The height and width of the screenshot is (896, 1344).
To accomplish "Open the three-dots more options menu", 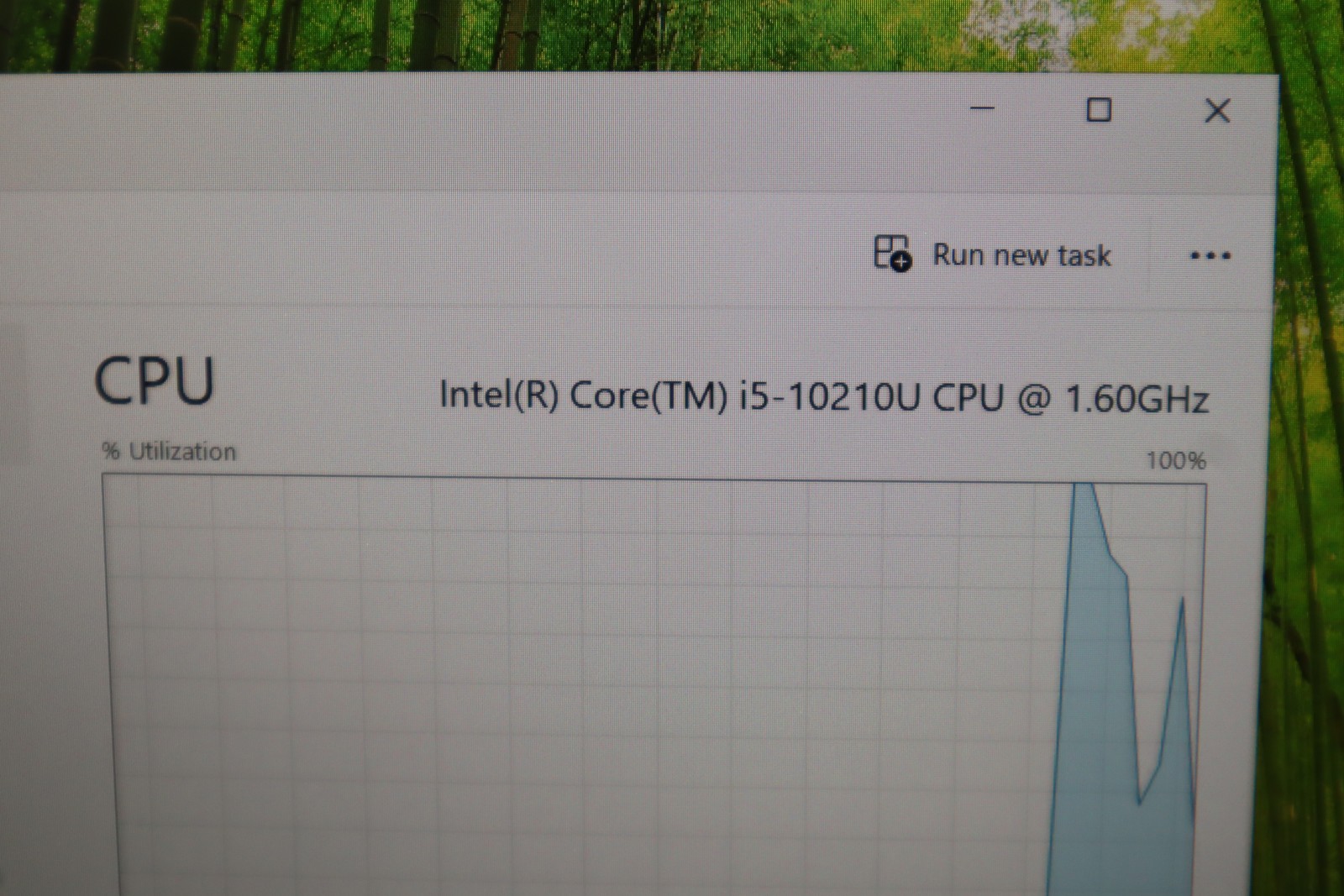I will (1210, 256).
